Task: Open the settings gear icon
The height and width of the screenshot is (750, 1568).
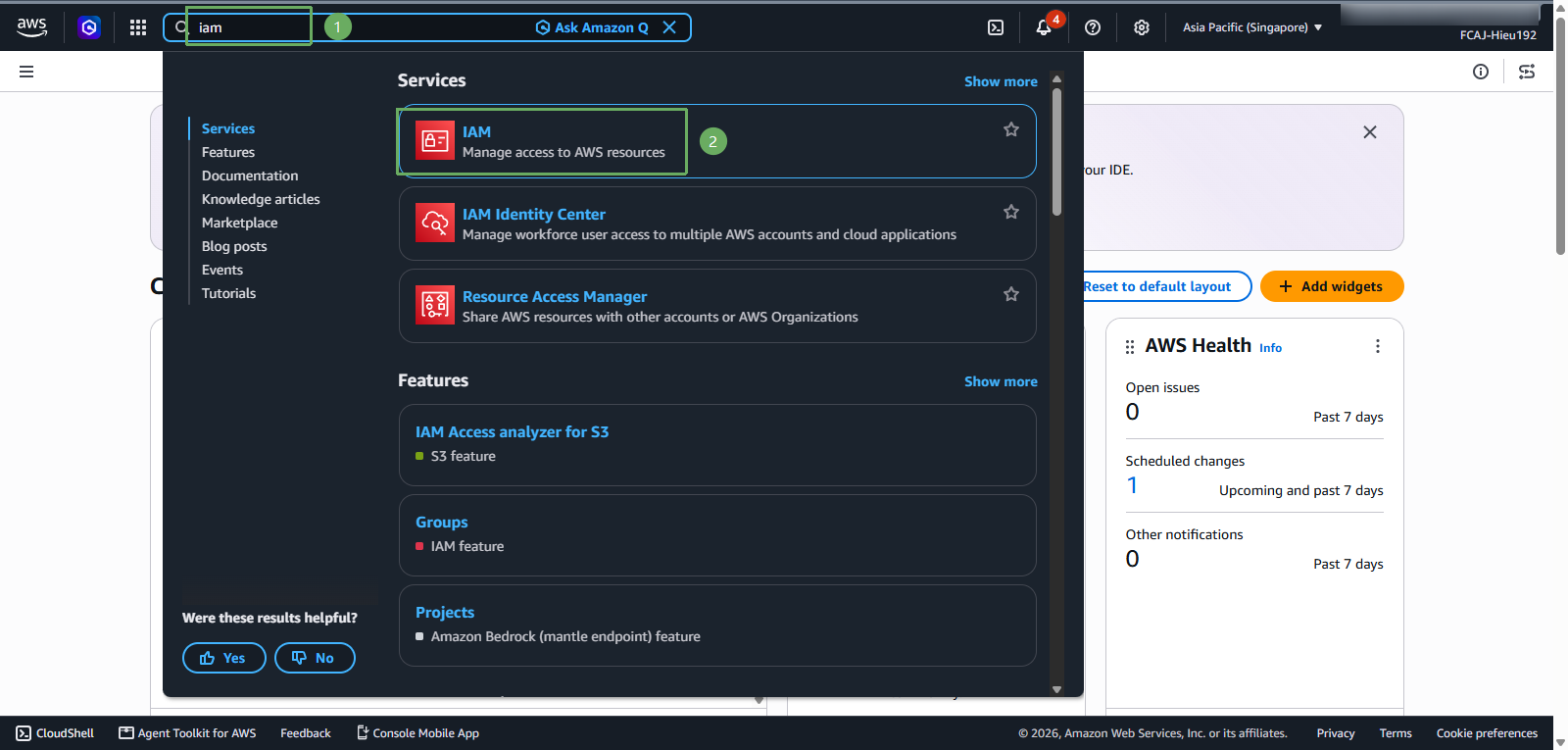Action: click(x=1142, y=27)
